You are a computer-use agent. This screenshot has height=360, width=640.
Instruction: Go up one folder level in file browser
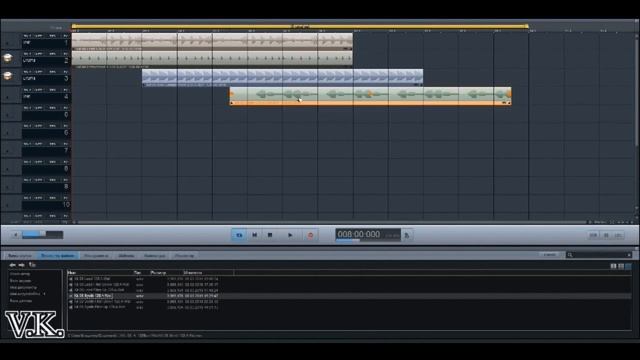(x=32, y=265)
